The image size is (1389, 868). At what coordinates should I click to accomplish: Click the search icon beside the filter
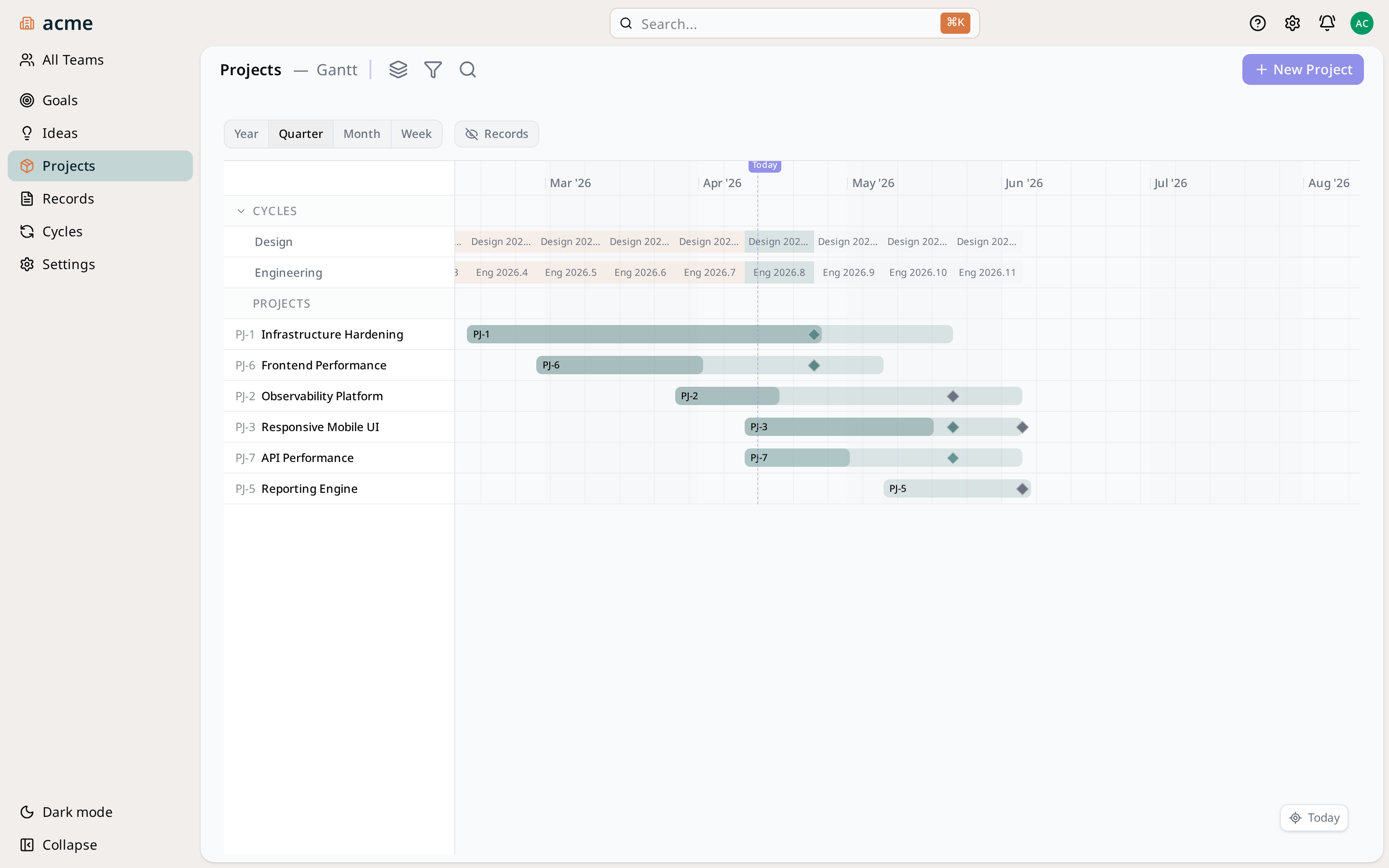(x=467, y=69)
